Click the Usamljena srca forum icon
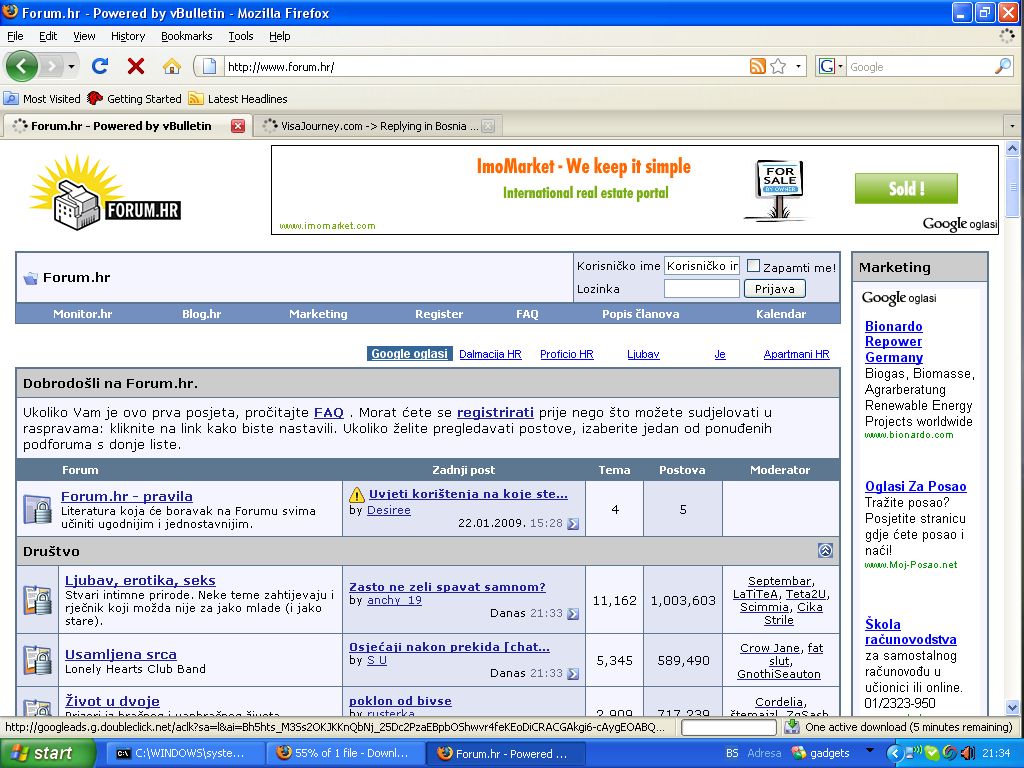Viewport: 1024px width, 768px height. click(x=37, y=660)
